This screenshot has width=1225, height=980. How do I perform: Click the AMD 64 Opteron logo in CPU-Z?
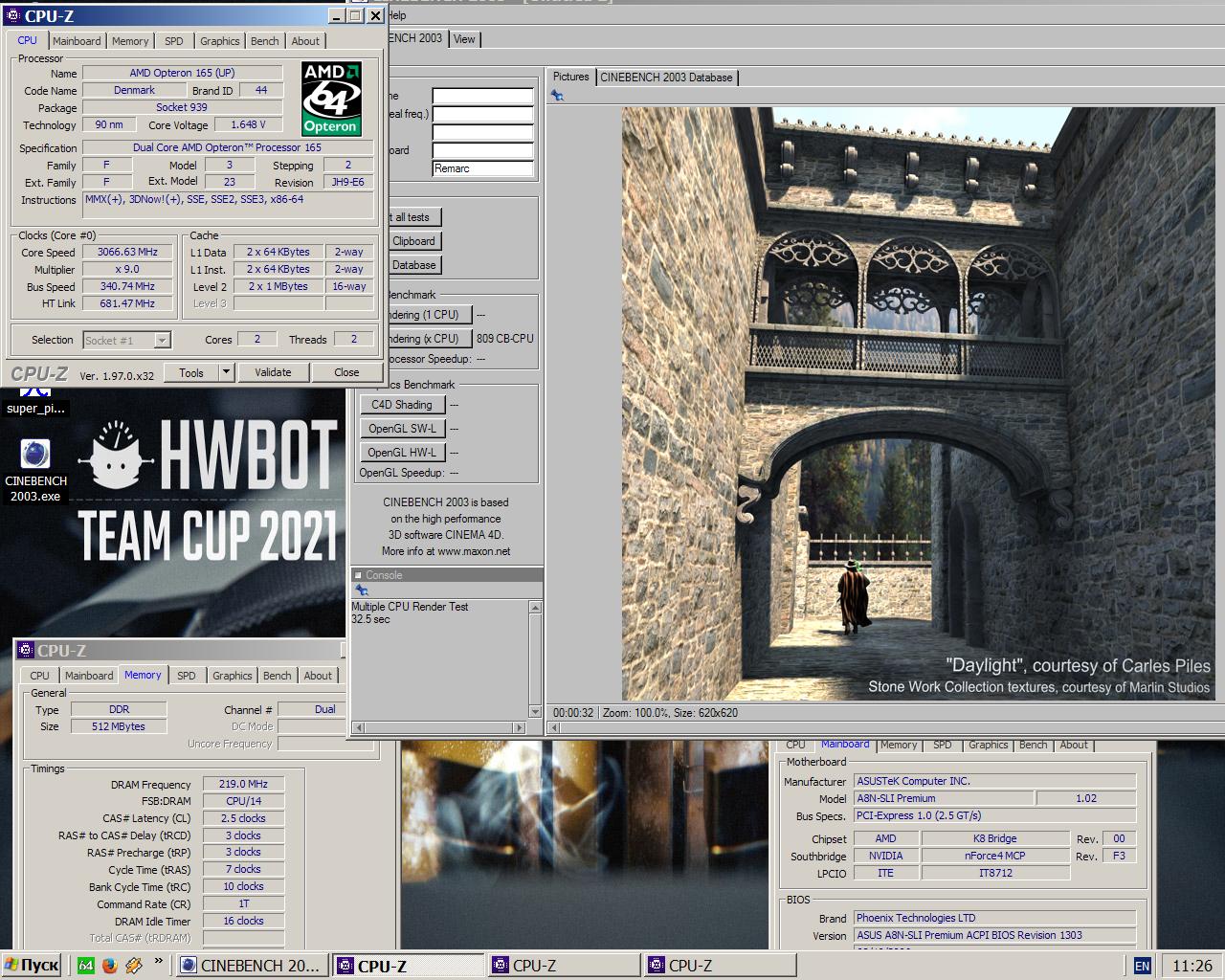[330, 98]
